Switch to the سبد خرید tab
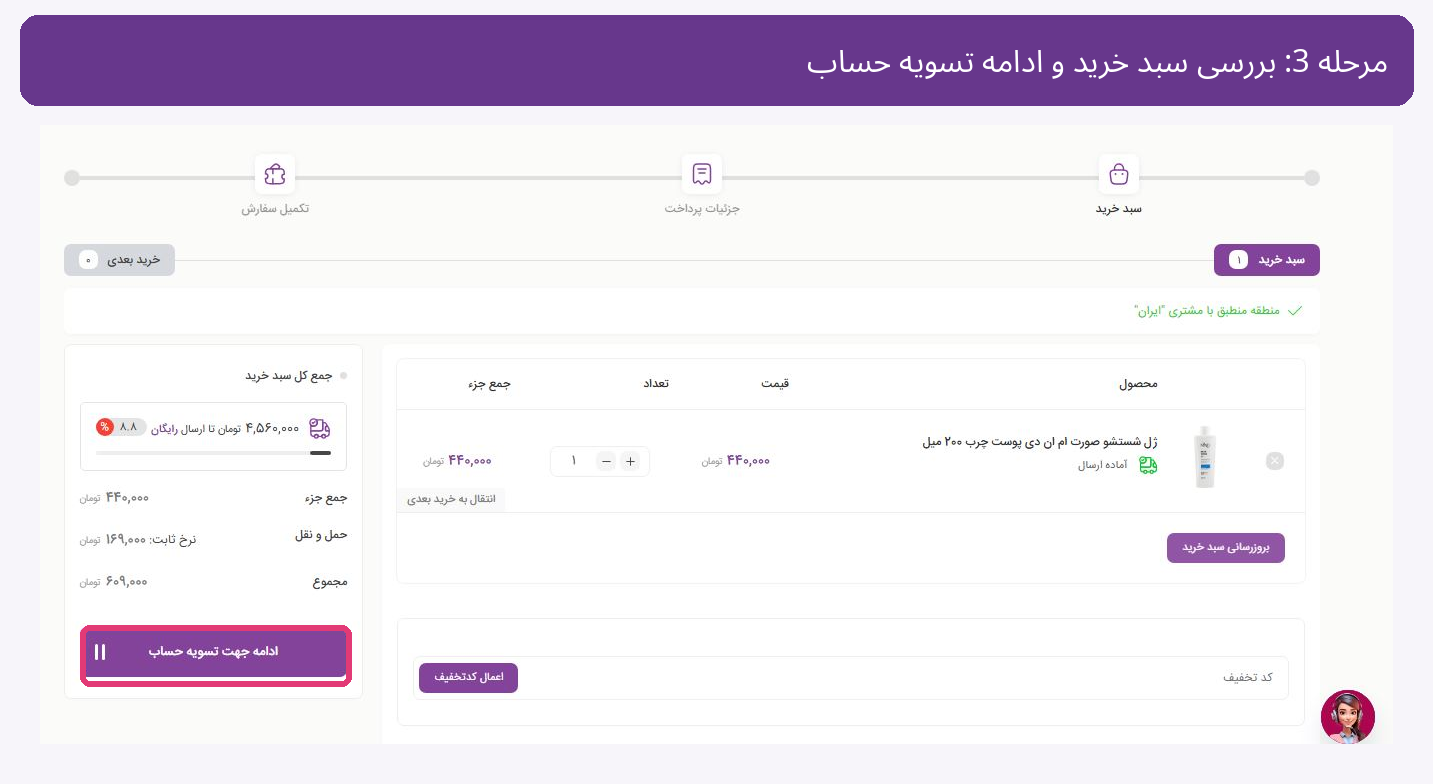The height and width of the screenshot is (784, 1433). [x=1267, y=260]
